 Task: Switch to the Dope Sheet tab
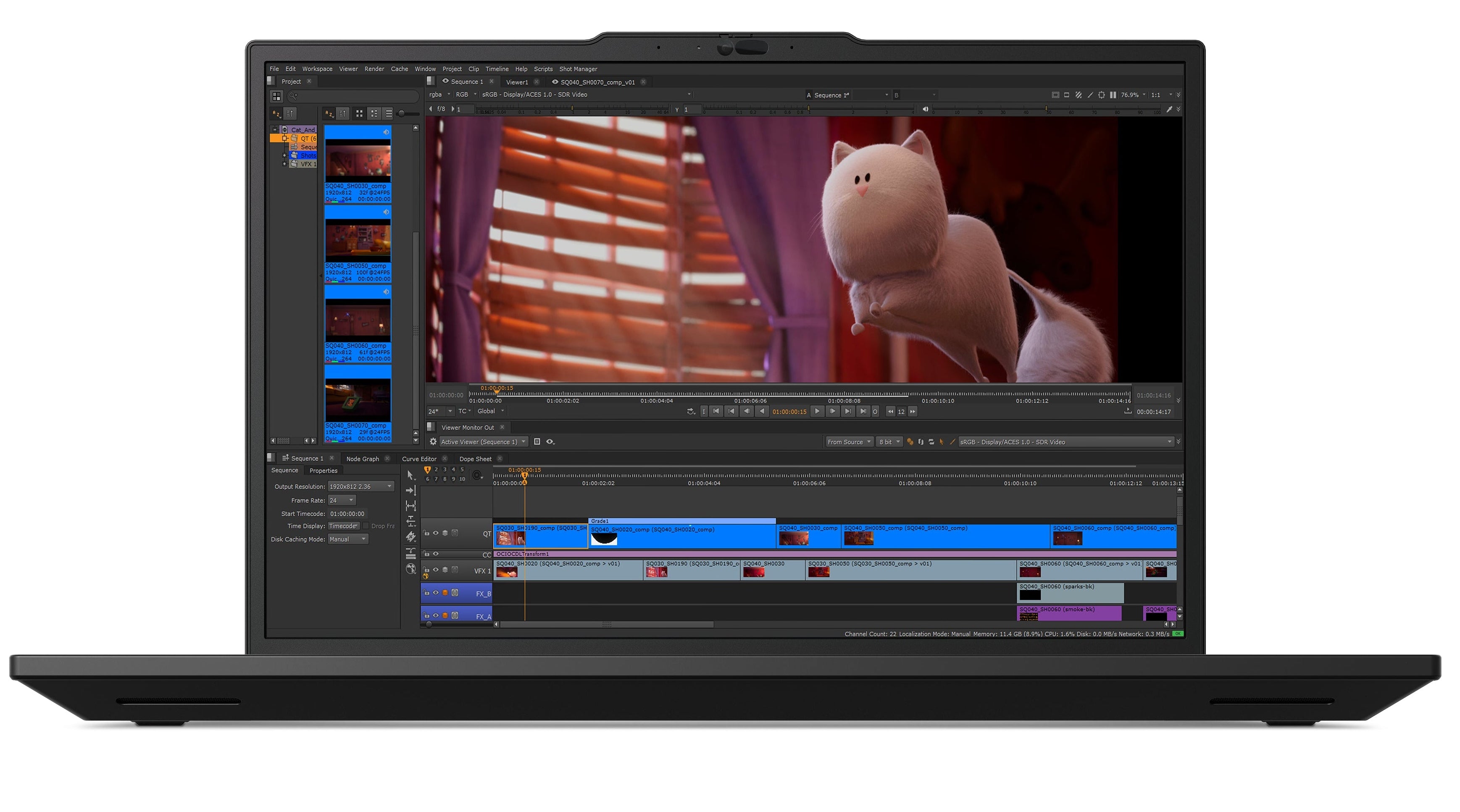475,459
